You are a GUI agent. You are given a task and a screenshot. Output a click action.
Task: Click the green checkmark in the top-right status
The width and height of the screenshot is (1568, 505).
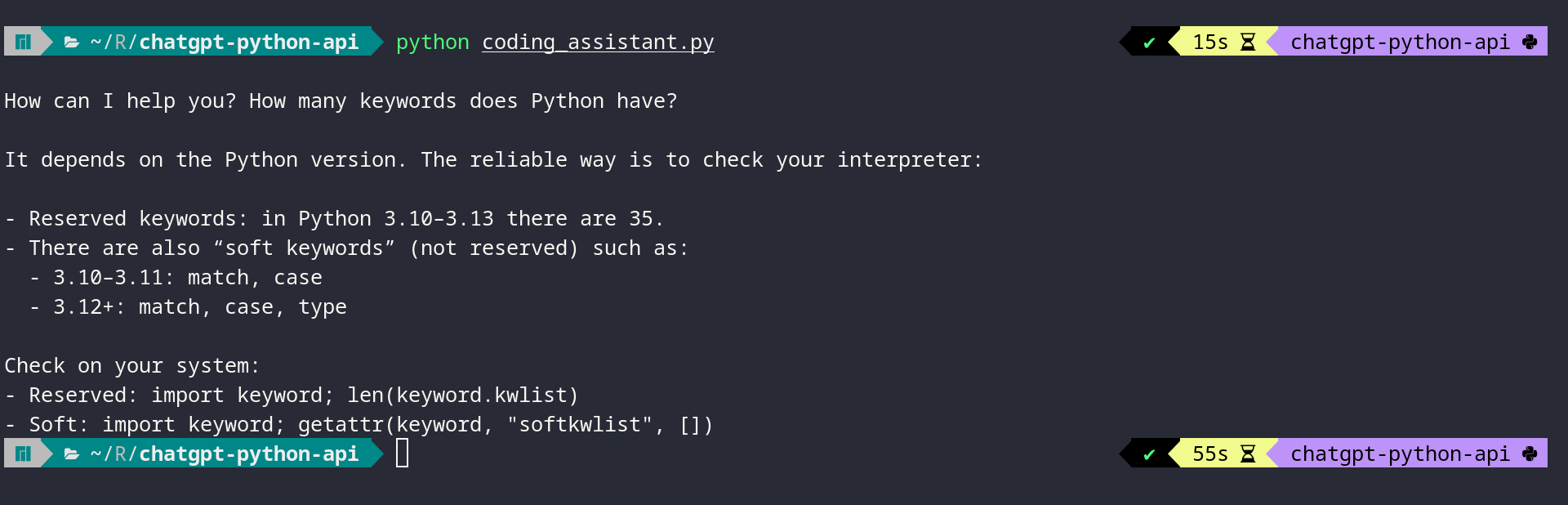tap(1149, 42)
